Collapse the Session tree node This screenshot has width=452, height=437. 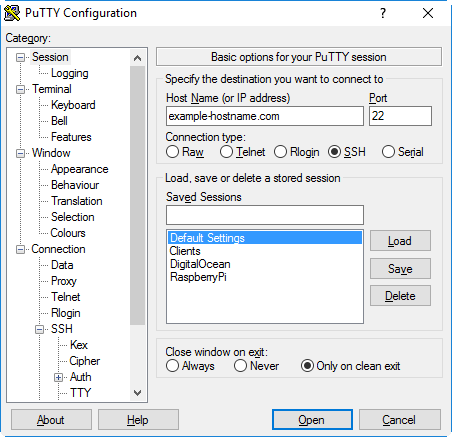click(20, 57)
